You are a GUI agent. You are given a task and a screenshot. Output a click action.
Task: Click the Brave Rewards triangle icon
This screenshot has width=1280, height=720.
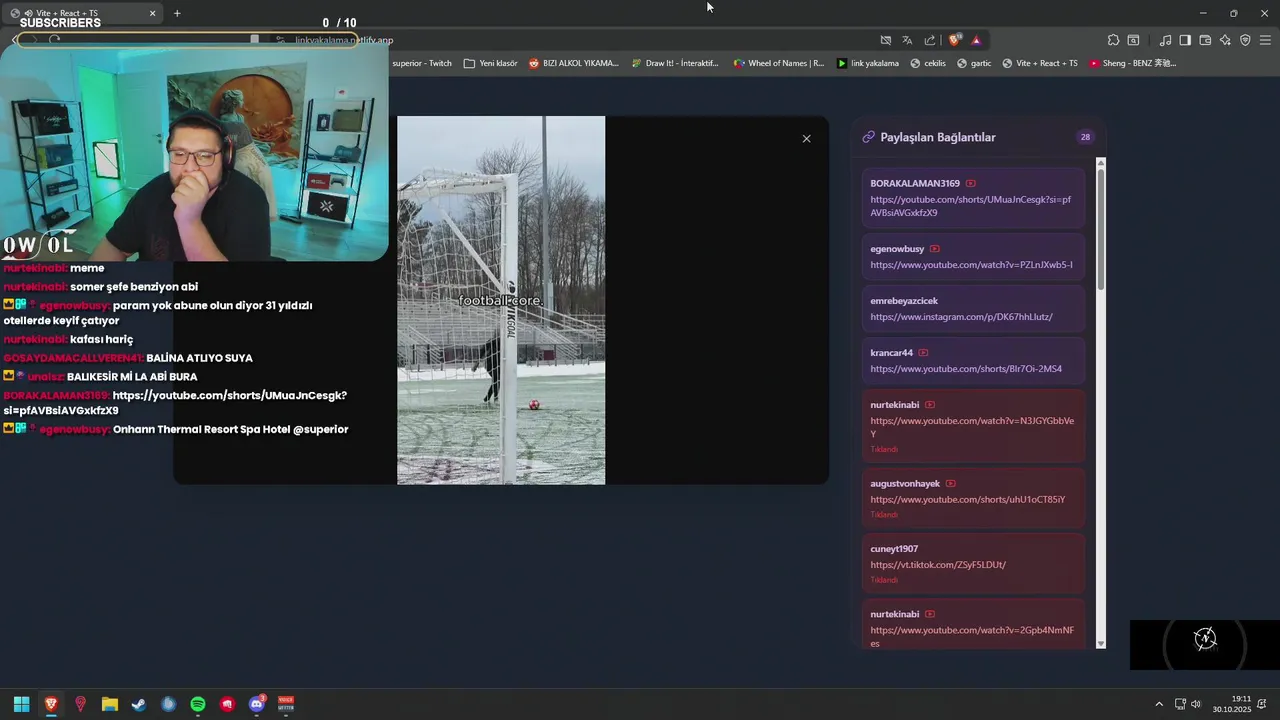(x=976, y=40)
